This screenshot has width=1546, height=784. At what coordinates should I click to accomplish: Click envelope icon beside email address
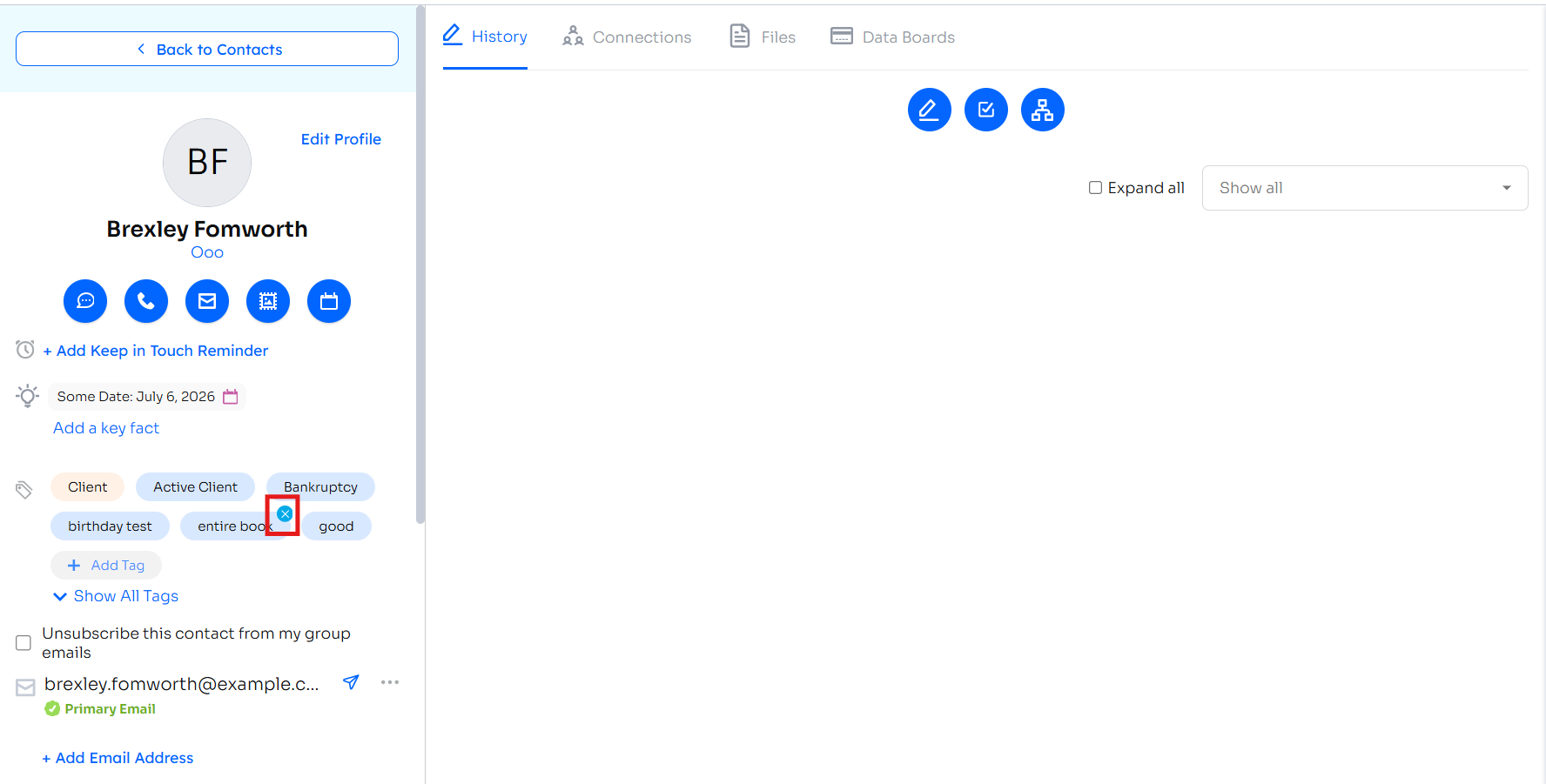tap(26, 687)
